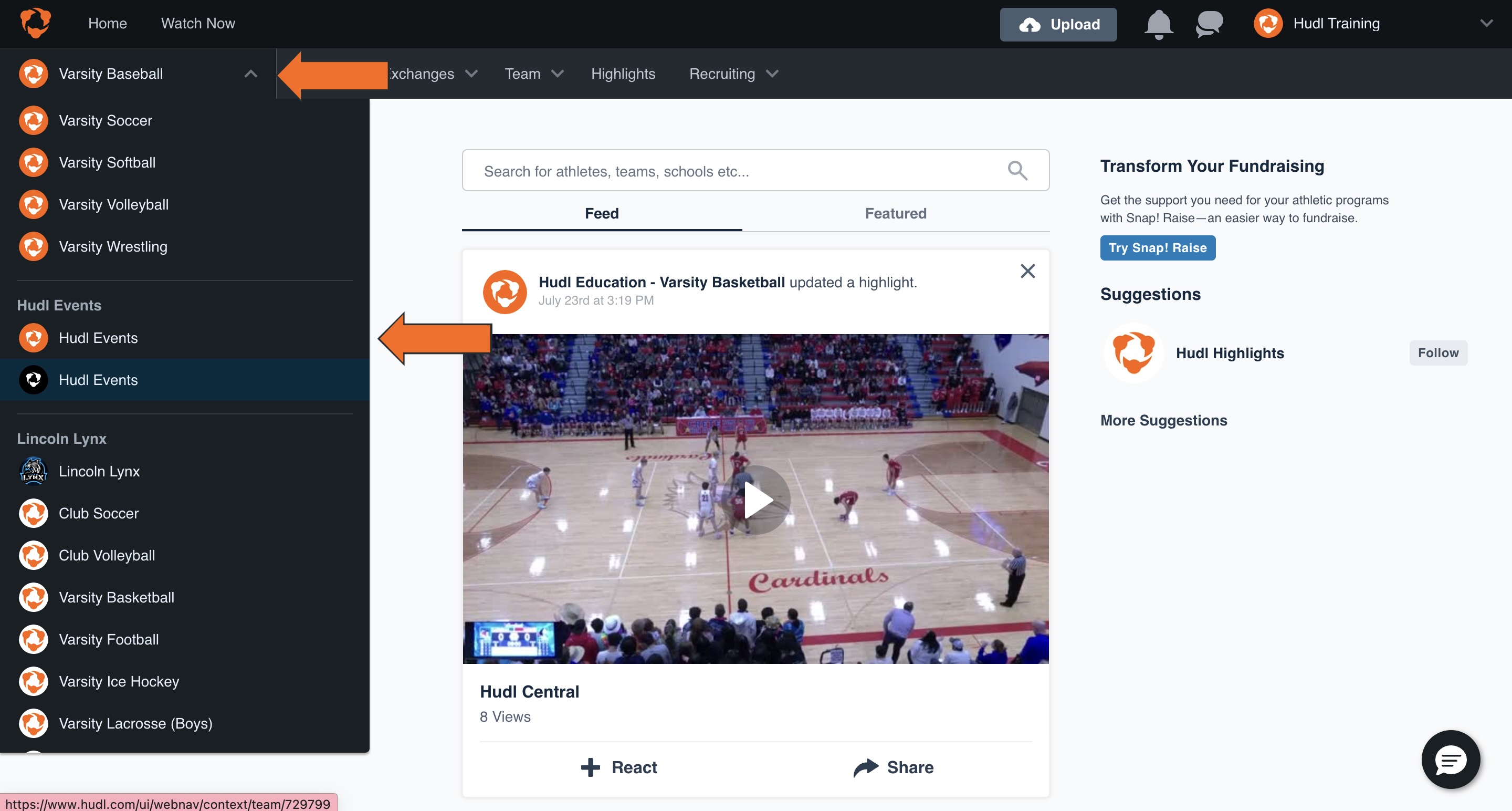Switch to the Feed tab
This screenshot has width=1512, height=811.
pyautogui.click(x=602, y=213)
